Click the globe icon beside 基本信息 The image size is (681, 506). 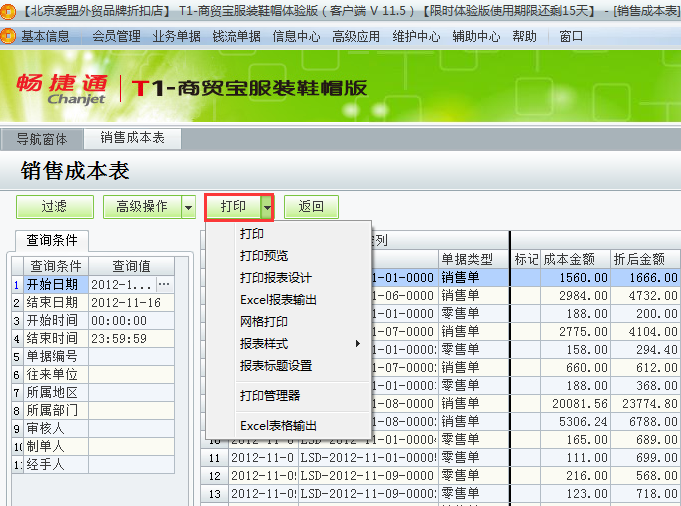pos(10,36)
